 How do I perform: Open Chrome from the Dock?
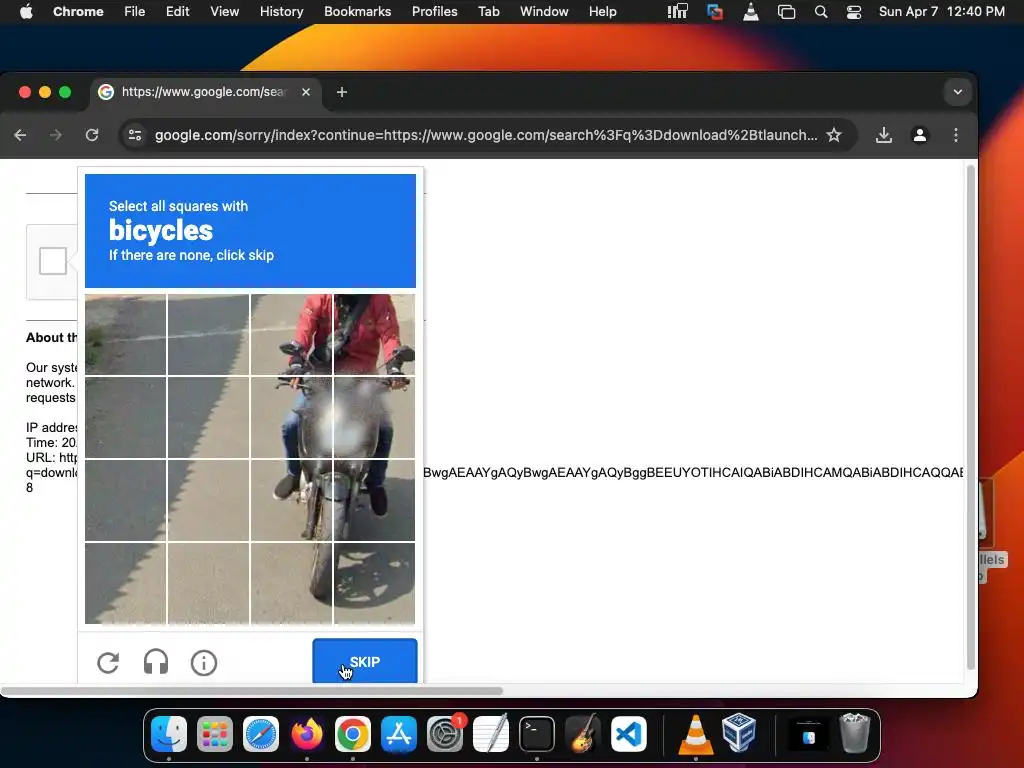pos(353,734)
